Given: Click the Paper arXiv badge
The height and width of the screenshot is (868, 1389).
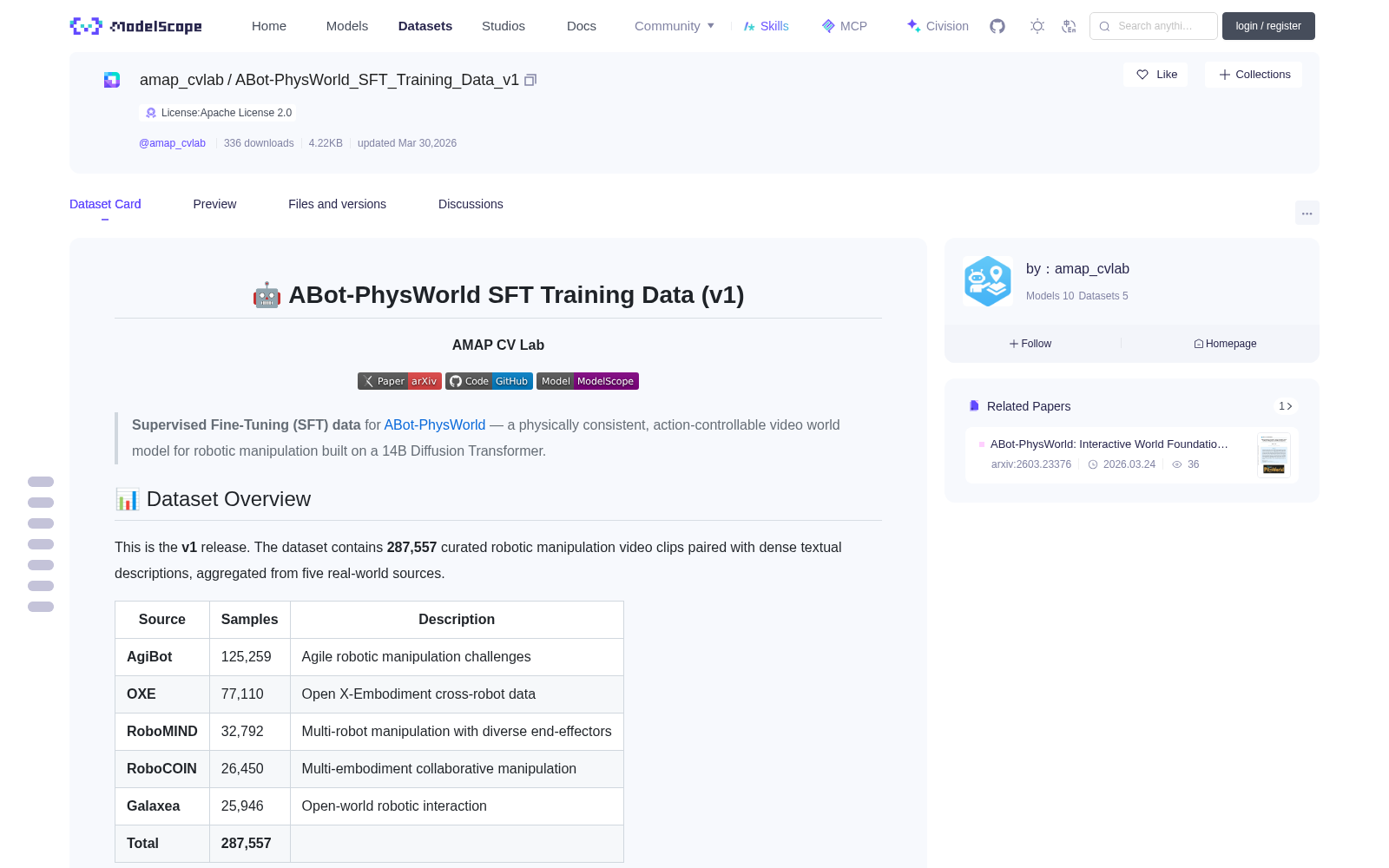Looking at the screenshot, I should (x=399, y=381).
